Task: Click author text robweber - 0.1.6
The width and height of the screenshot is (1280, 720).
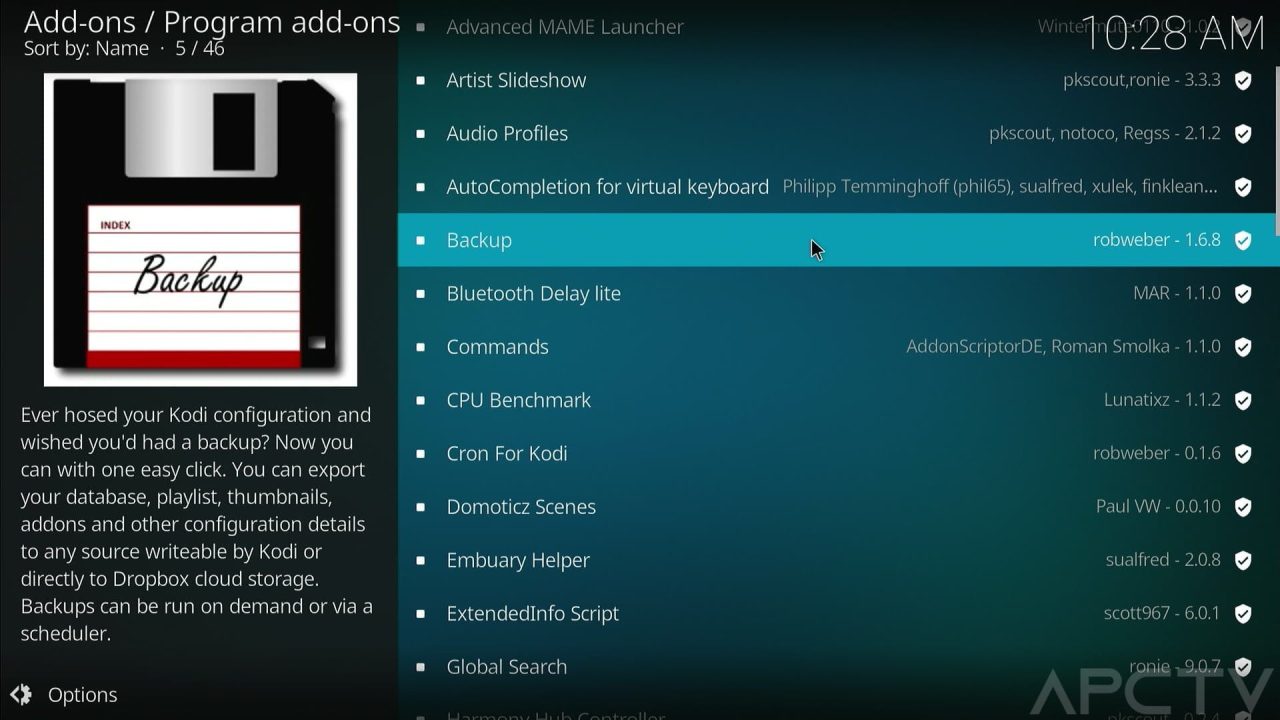Action: pos(1157,454)
